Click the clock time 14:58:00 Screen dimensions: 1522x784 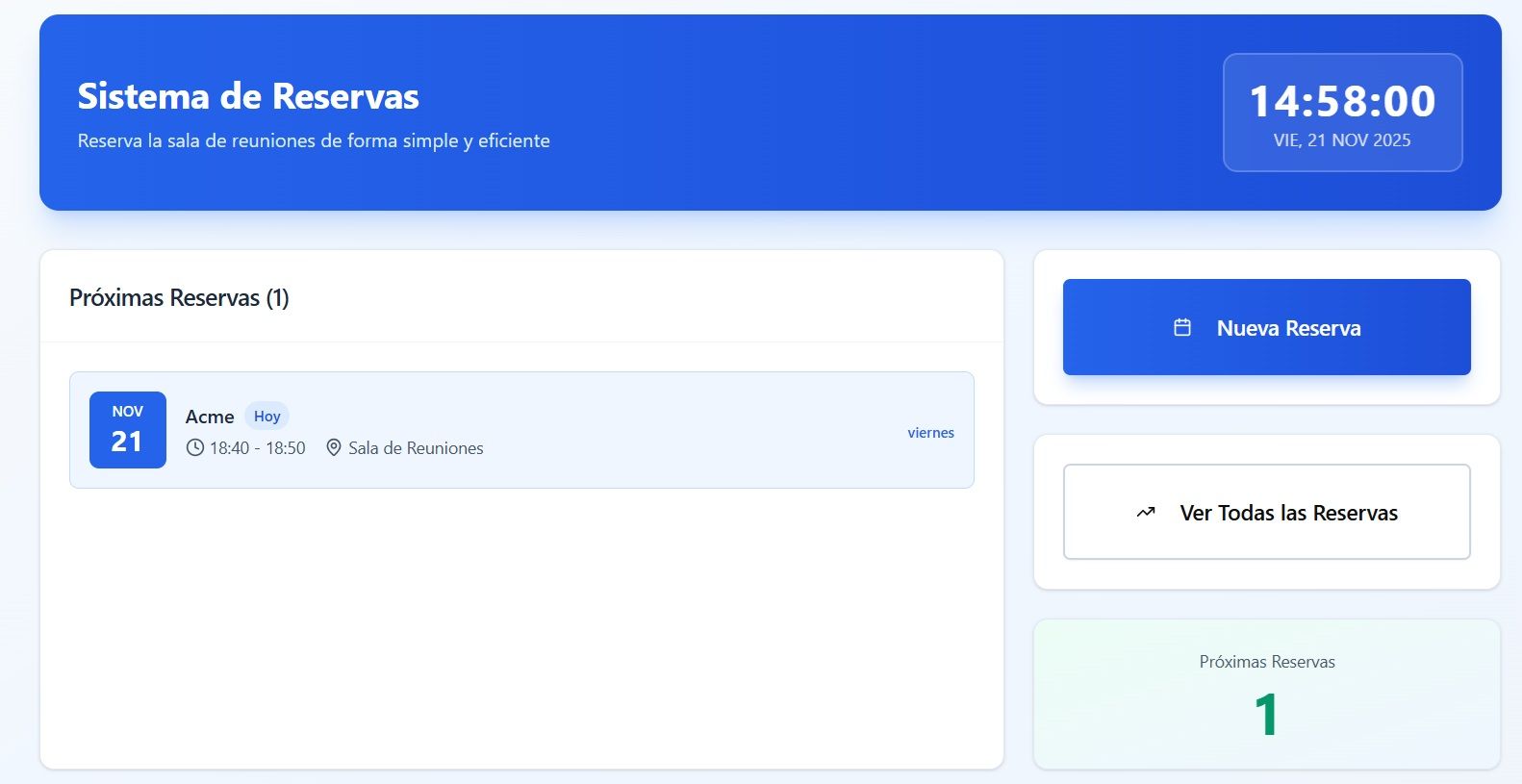[x=1342, y=102]
